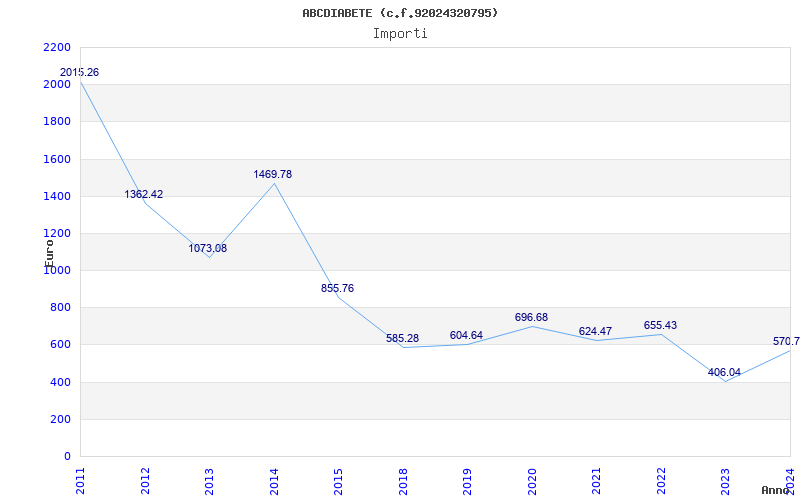
Task: Click the 2000 y-axis tick label
Action: coord(57,85)
